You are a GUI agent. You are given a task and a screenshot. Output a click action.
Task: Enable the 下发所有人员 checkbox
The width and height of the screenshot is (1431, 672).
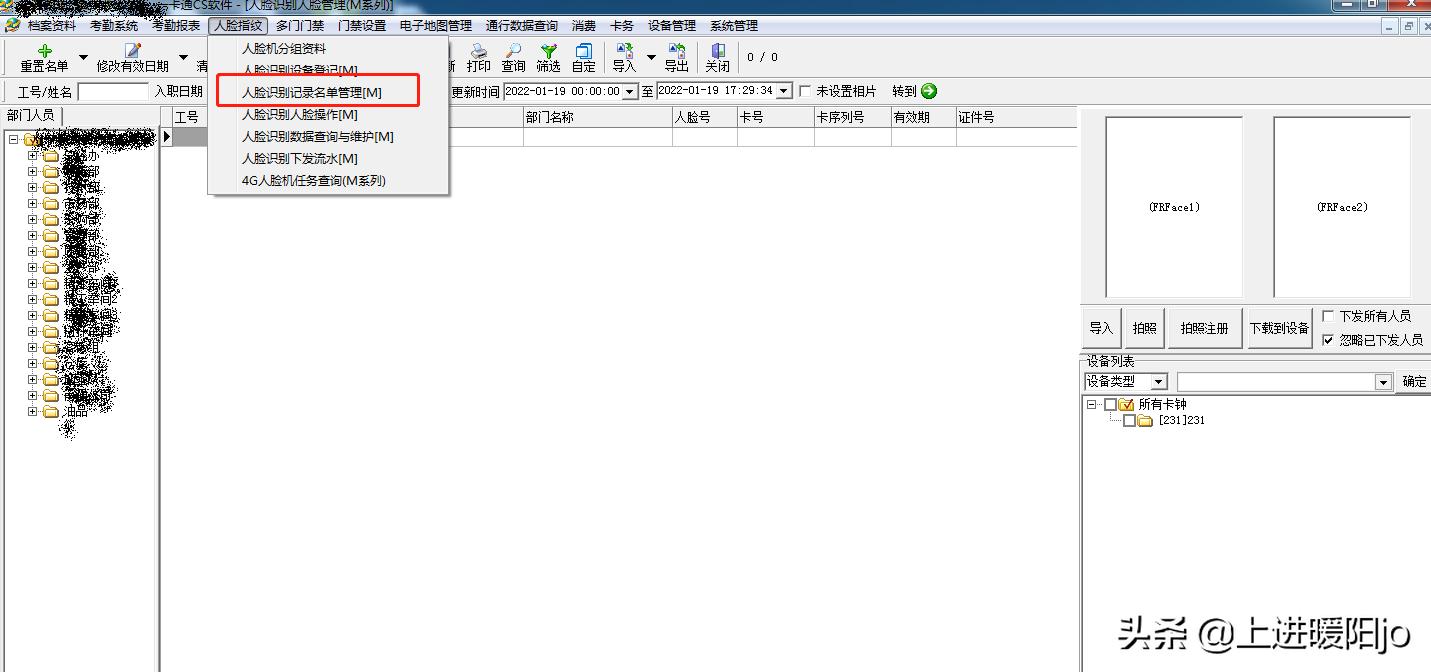point(1328,316)
